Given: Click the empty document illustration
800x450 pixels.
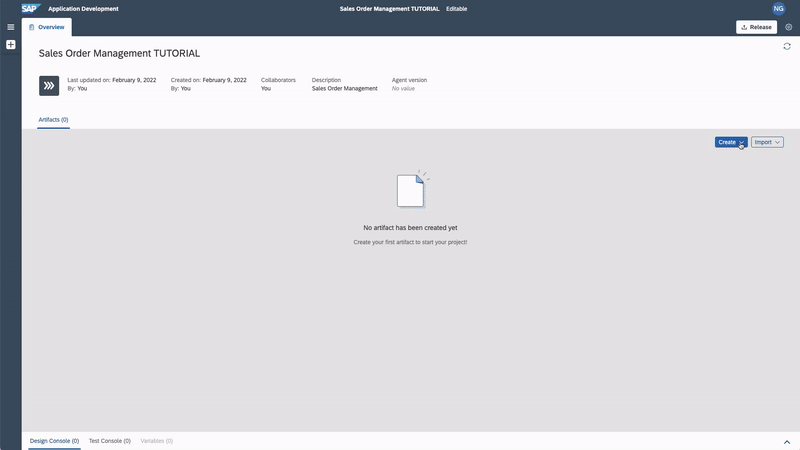Looking at the screenshot, I should tap(411, 190).
